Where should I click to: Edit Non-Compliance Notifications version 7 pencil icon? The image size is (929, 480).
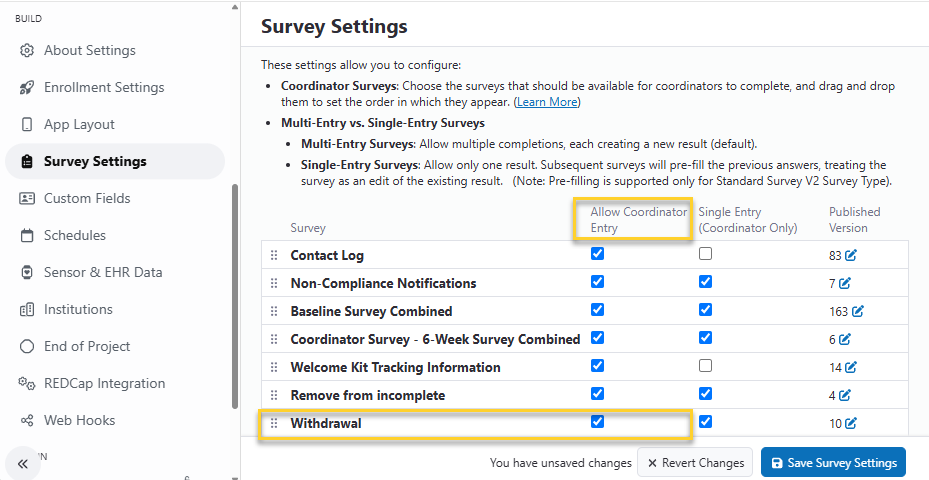point(845,283)
